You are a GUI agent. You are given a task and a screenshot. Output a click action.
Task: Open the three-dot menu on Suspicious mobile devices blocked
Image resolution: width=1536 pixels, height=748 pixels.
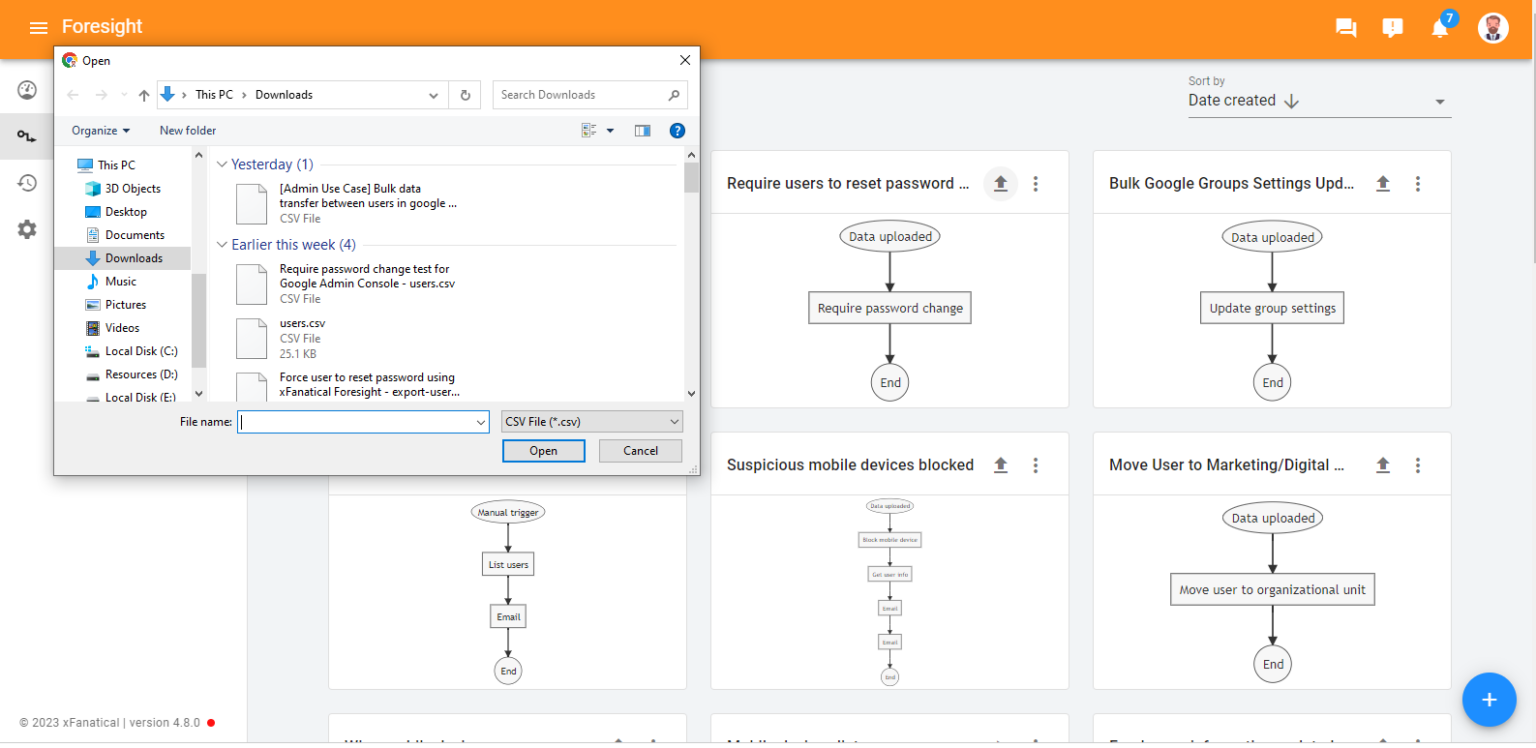(1035, 464)
